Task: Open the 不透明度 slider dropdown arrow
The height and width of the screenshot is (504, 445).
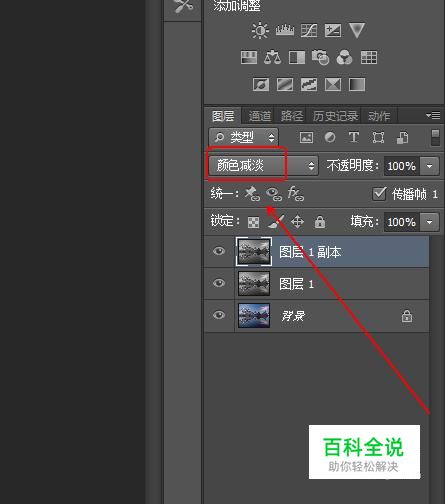Action: pyautogui.click(x=429, y=166)
